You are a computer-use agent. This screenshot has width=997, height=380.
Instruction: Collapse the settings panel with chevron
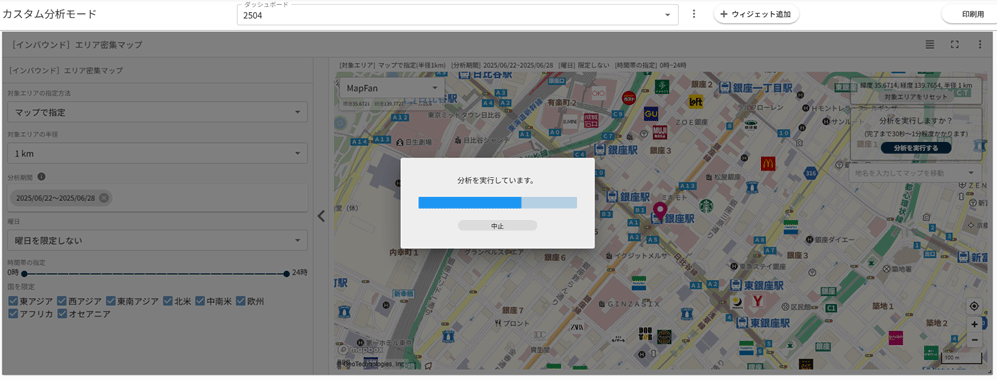tap(321, 216)
